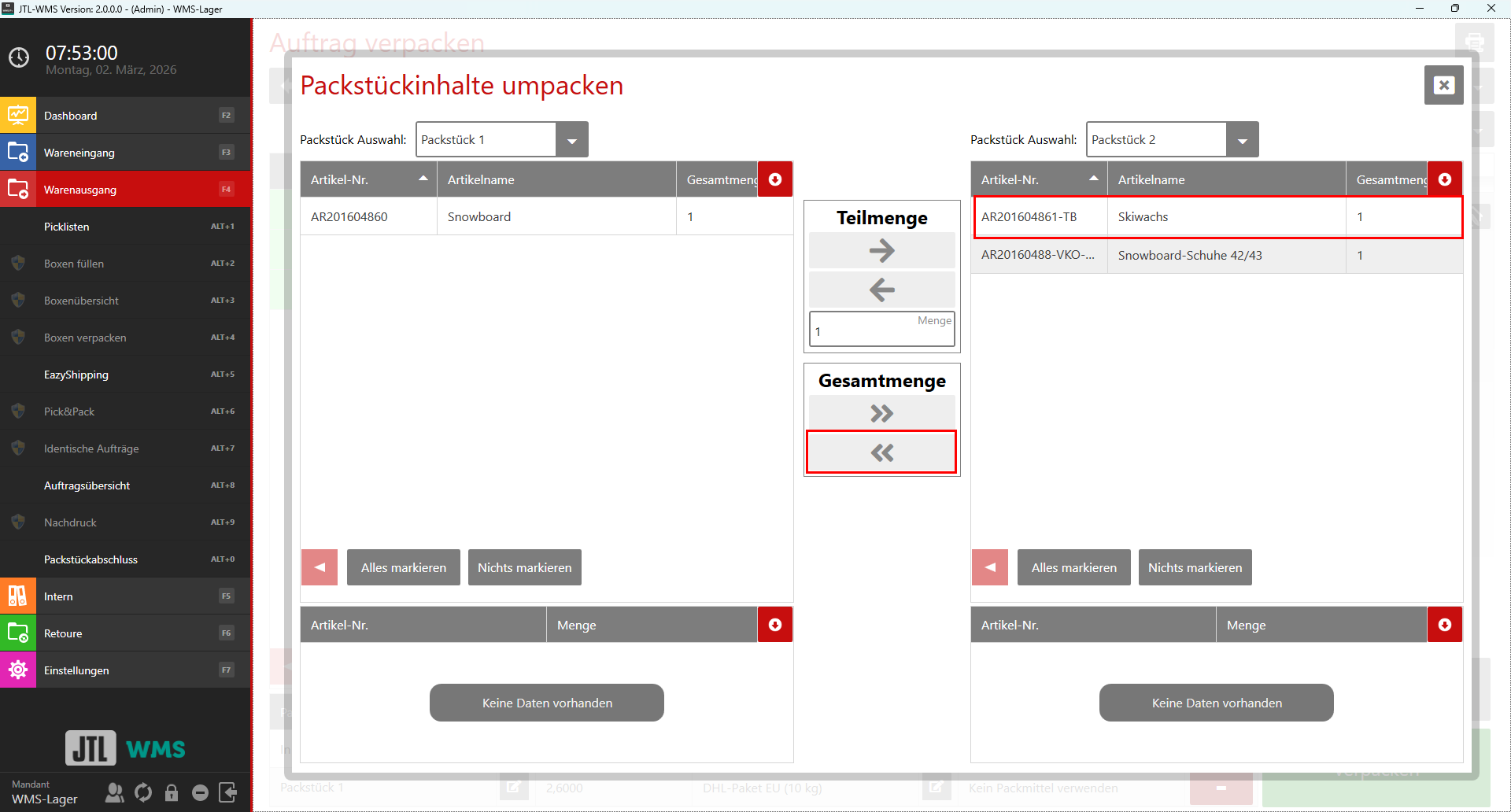1511x812 pixels.
Task: Open the left Packstück 1 dropdown
Action: [571, 140]
